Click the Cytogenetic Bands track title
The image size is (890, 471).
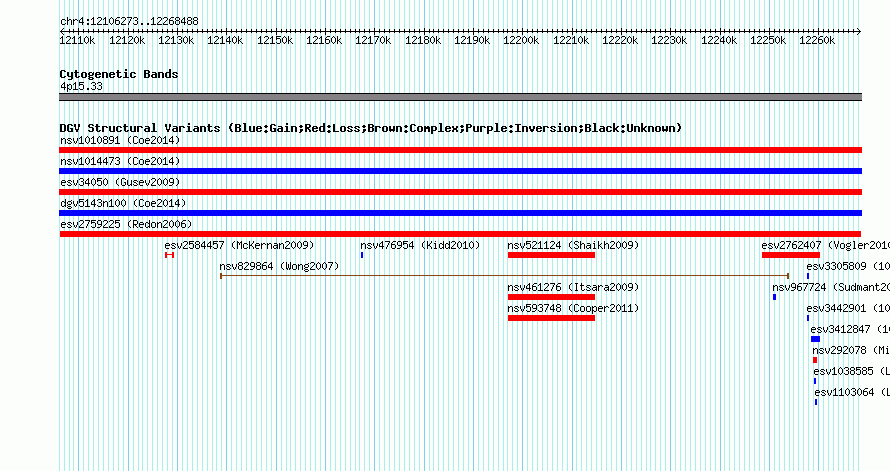coord(119,74)
